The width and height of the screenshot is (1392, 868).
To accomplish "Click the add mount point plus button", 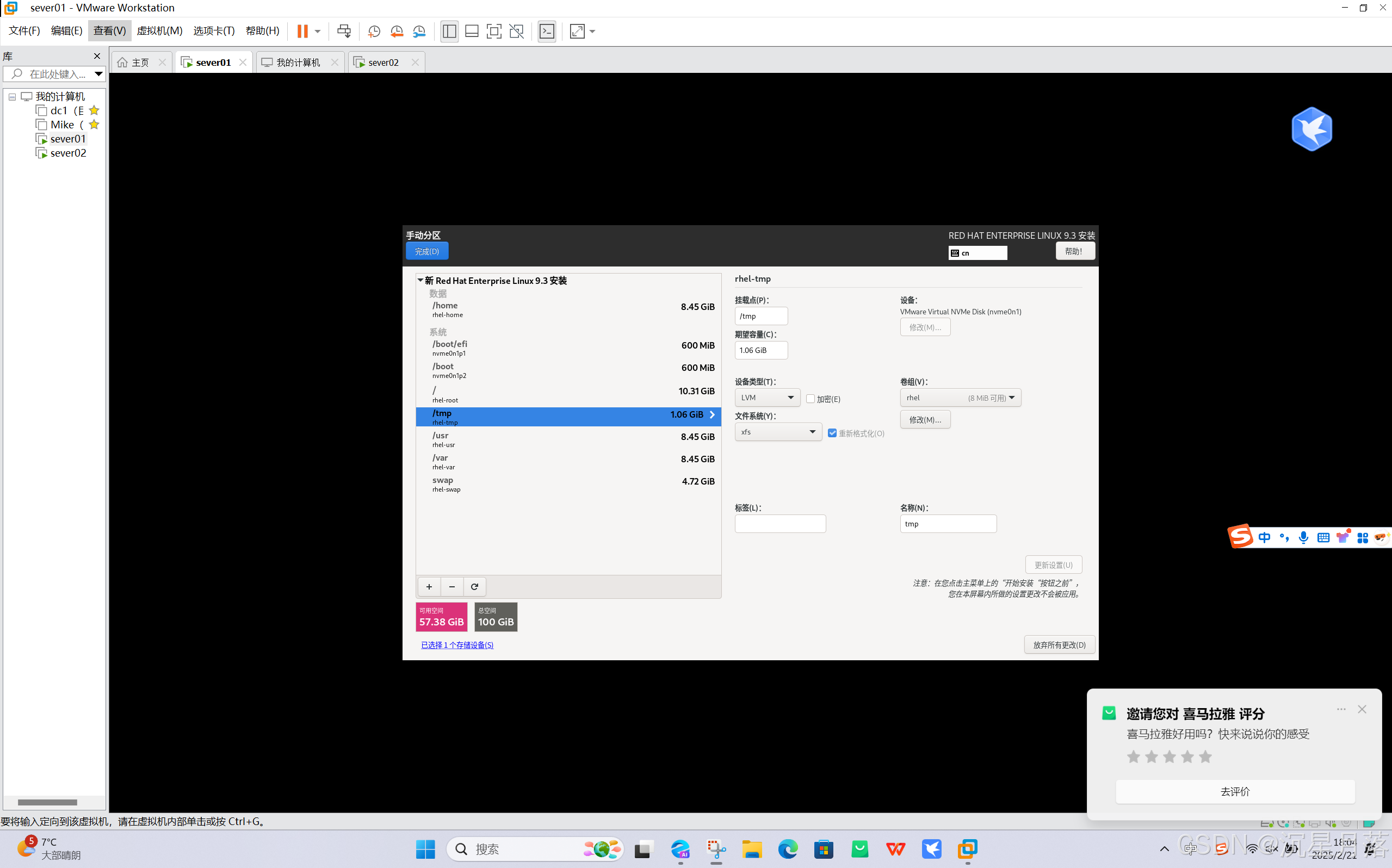I will [x=429, y=586].
